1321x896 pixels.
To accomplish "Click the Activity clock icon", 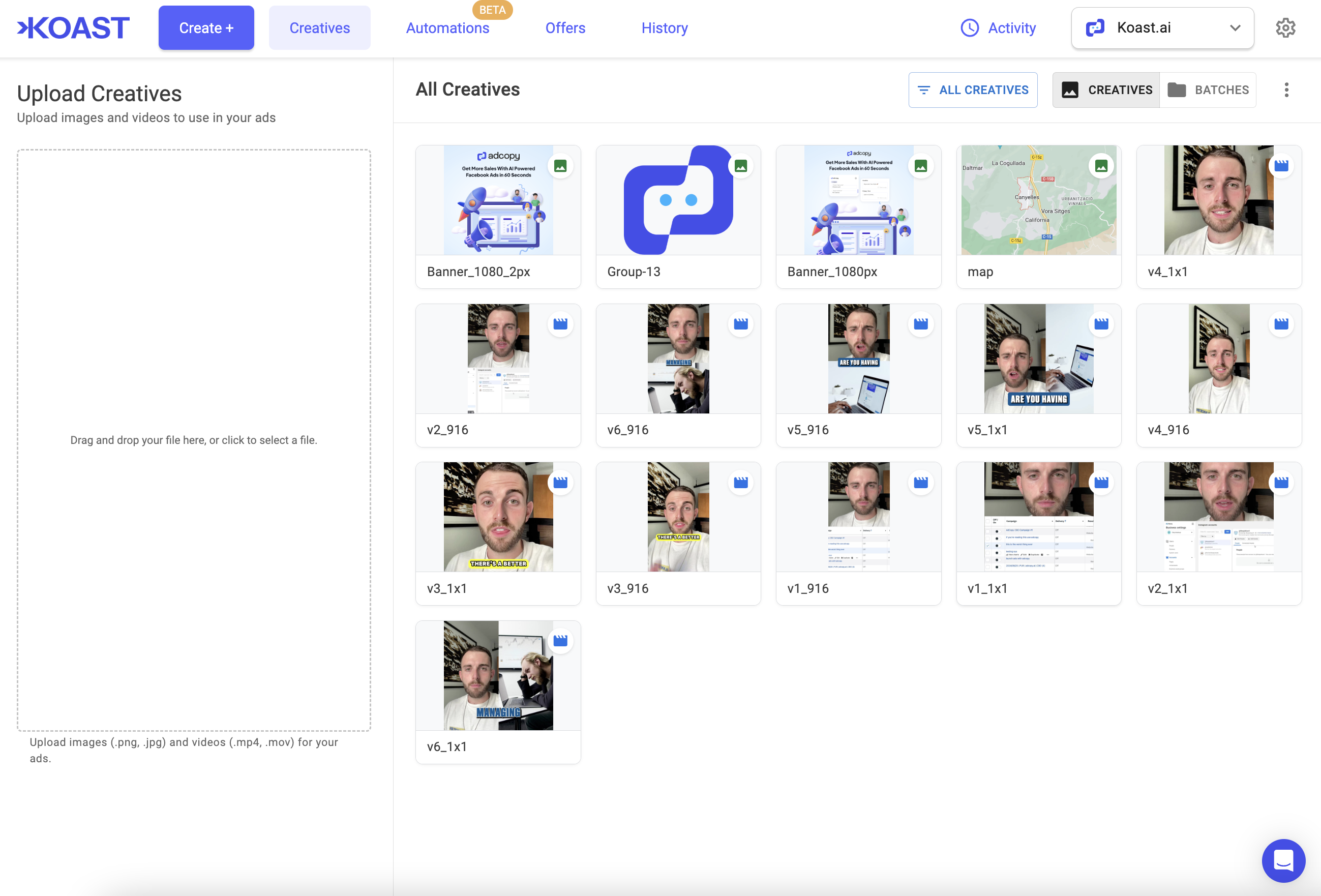I will (969, 28).
